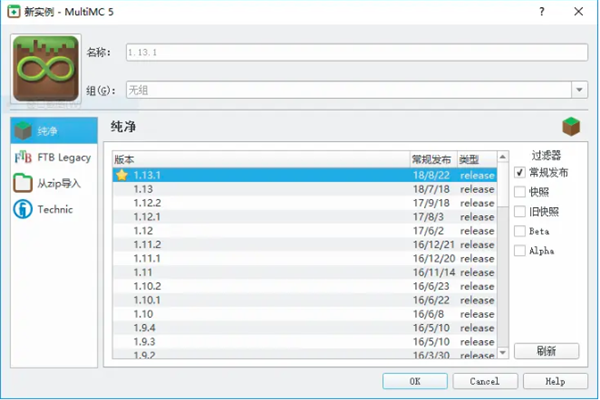This screenshot has height=400, width=600.
Task: Select version 1.10 row
Action: pyautogui.click(x=305, y=314)
